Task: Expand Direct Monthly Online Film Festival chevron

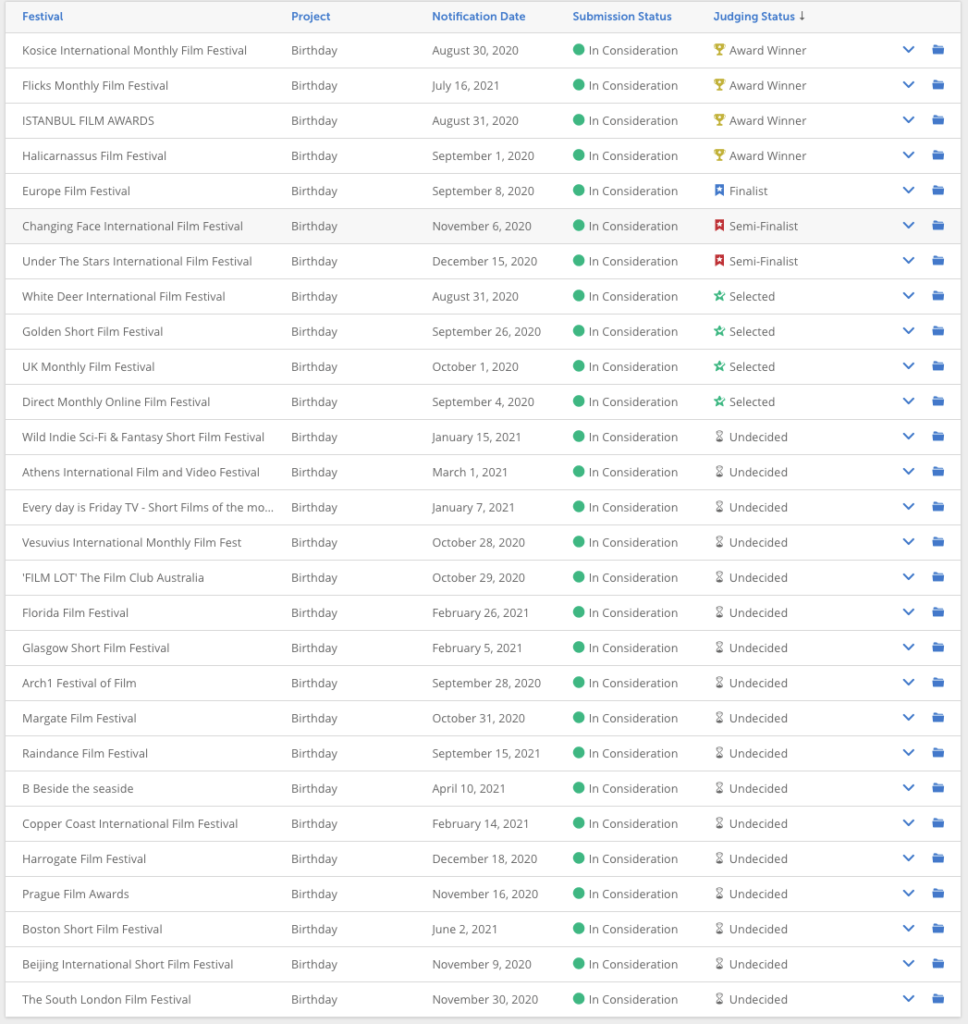Action: 908,402
